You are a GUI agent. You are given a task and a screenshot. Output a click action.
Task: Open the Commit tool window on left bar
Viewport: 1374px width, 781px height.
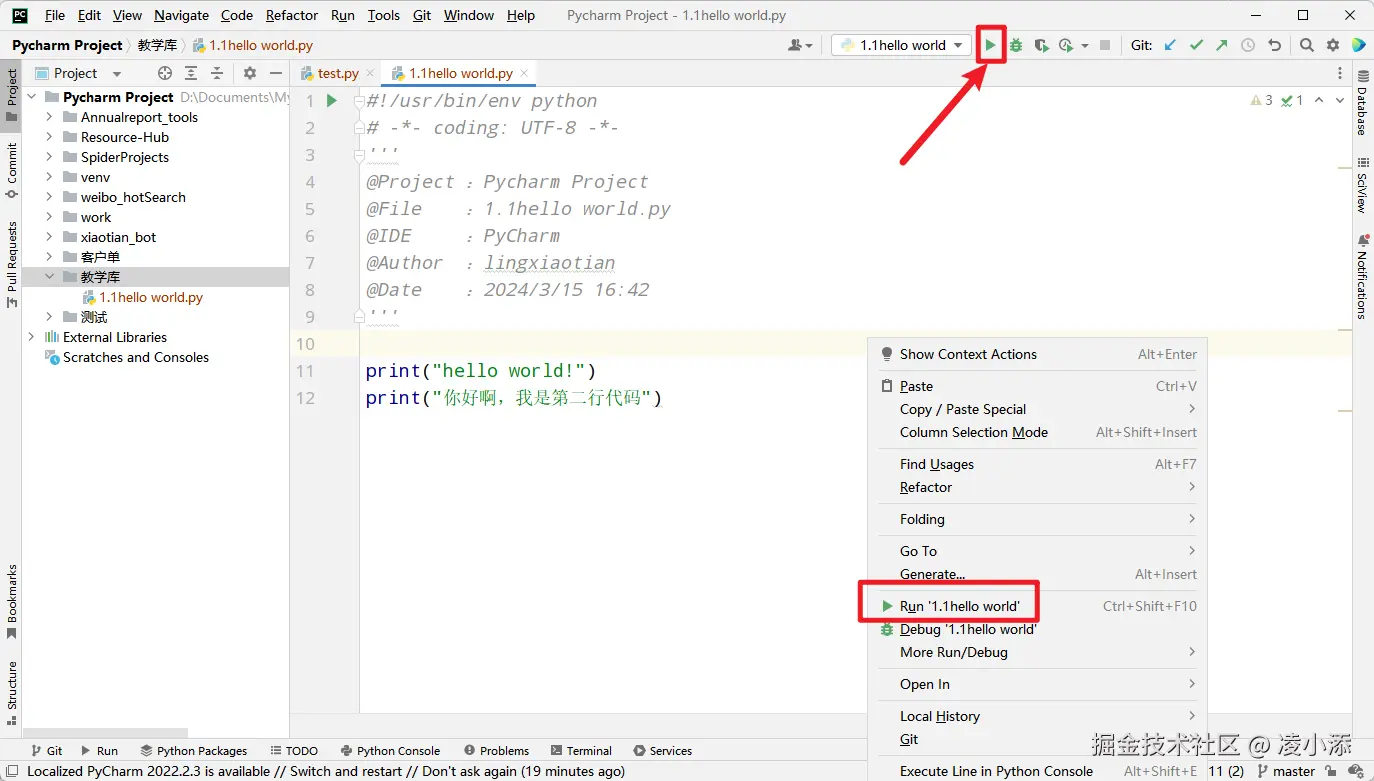pyautogui.click(x=12, y=170)
